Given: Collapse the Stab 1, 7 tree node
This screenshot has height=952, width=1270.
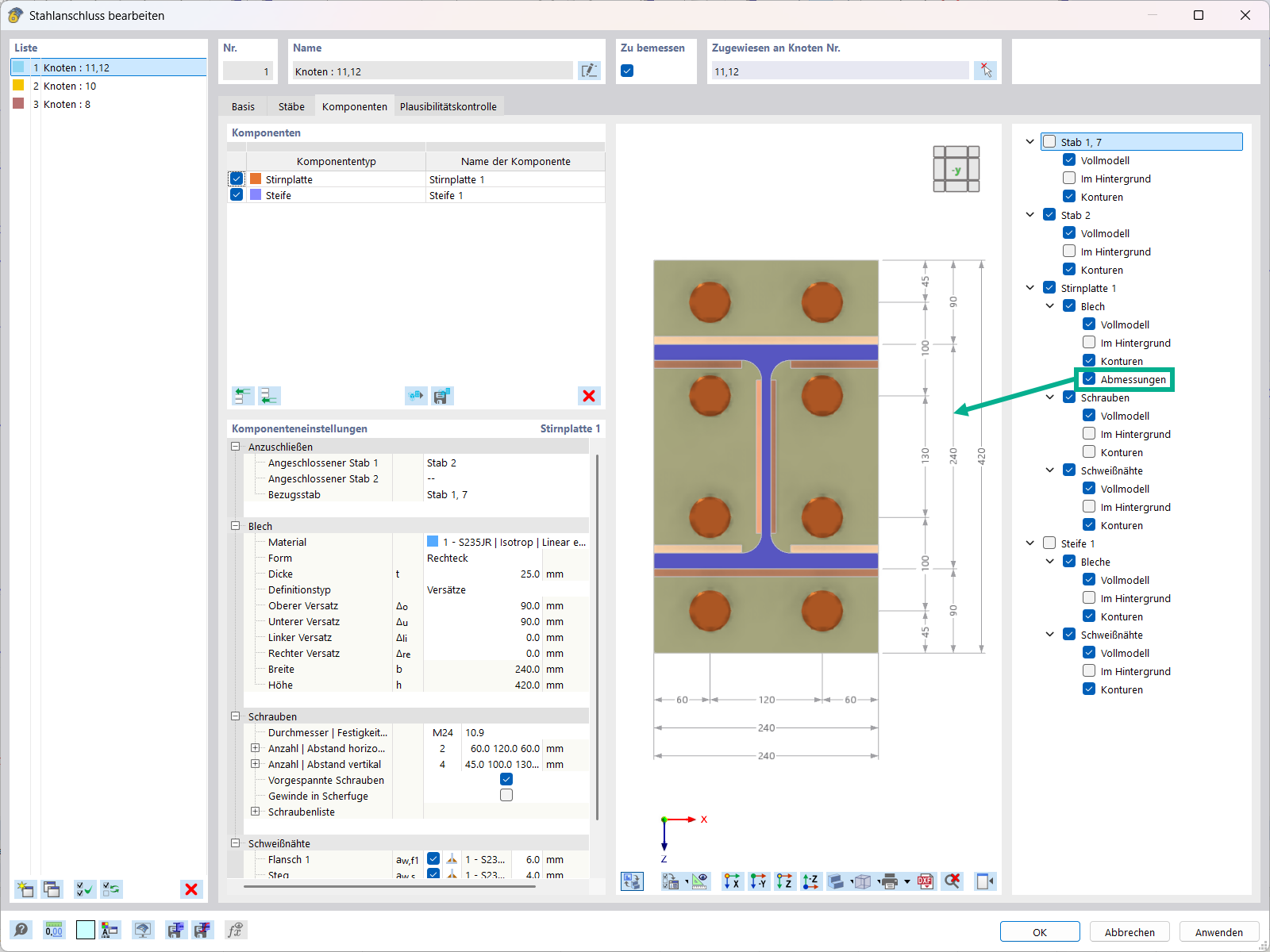Looking at the screenshot, I should point(1029,142).
